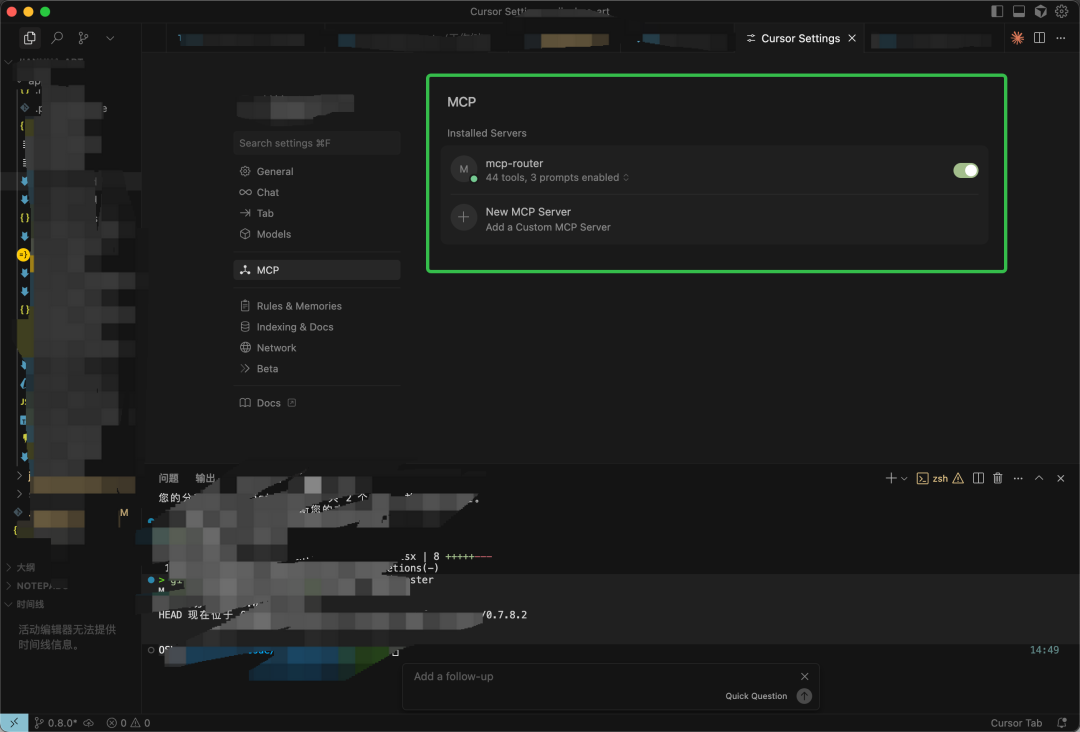Viewport: 1080px width, 732px height.
Task: Open the Docs link in settings sidebar
Action: [268, 403]
